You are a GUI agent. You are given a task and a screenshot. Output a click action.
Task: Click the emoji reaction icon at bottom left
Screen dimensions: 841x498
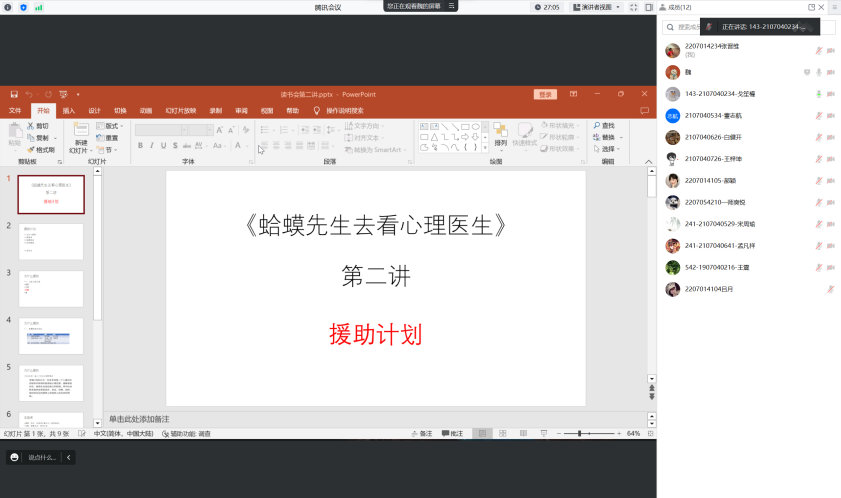pos(15,457)
